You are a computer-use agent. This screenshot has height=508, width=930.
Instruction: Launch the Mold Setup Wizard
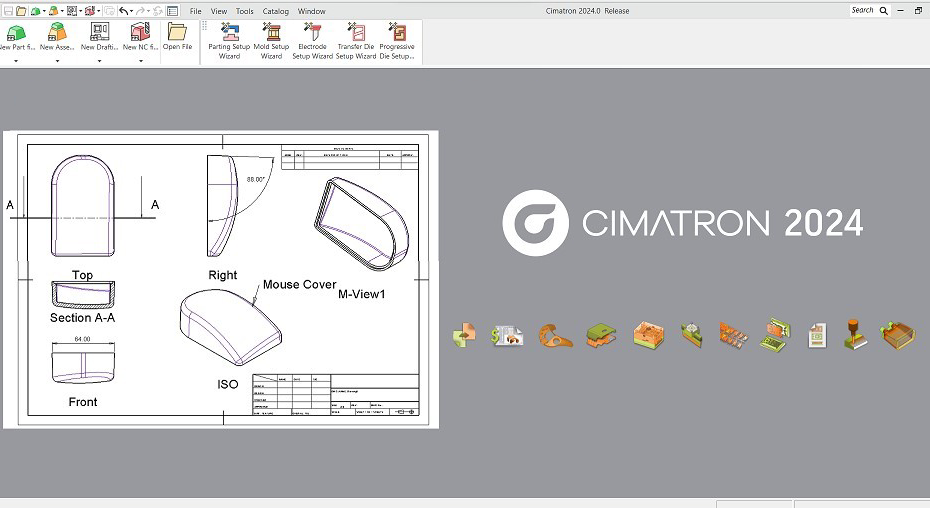[x=271, y=40]
